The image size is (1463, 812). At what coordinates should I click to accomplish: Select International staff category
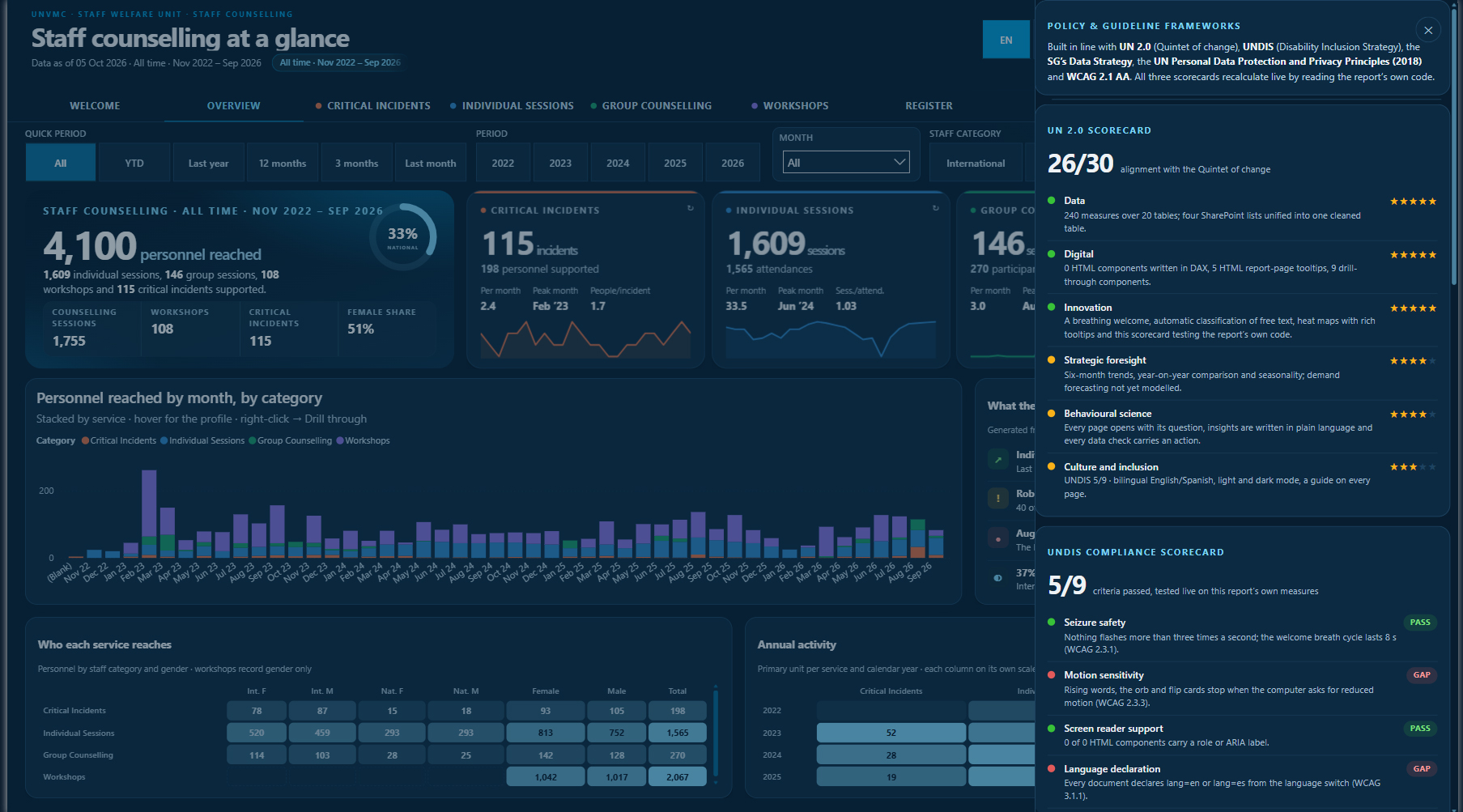pos(976,163)
